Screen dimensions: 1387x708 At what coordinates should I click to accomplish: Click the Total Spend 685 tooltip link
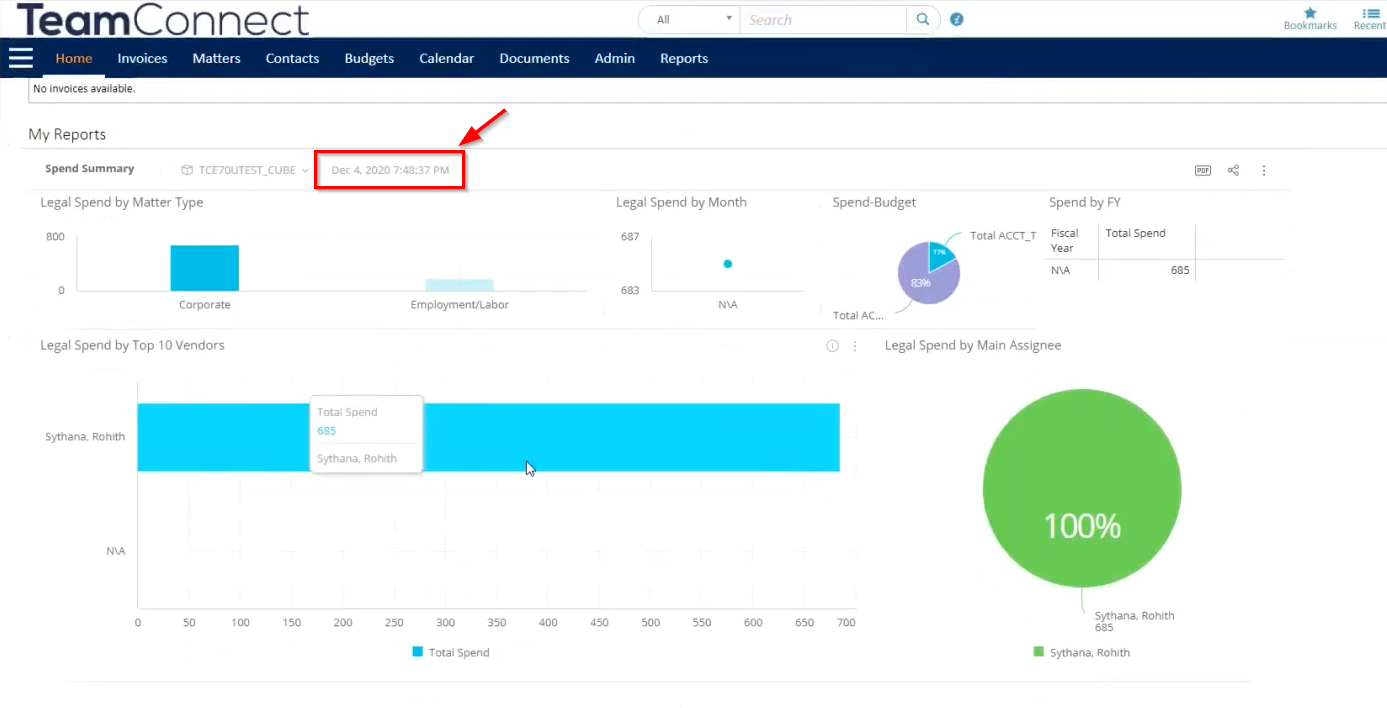(326, 430)
